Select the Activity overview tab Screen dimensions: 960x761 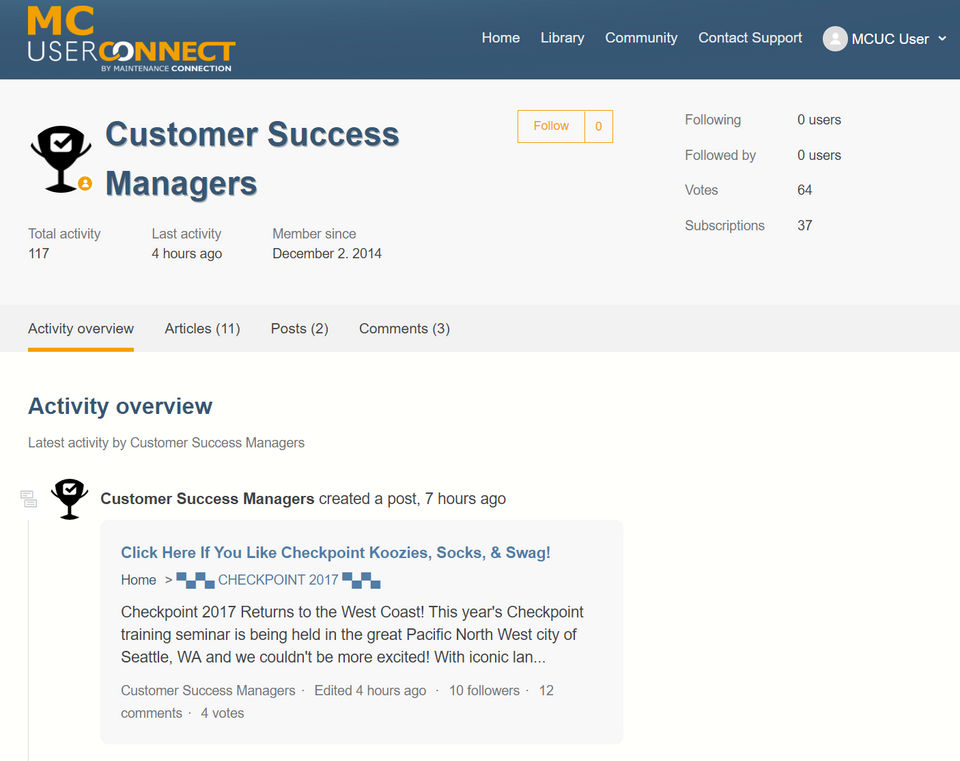[x=81, y=329]
